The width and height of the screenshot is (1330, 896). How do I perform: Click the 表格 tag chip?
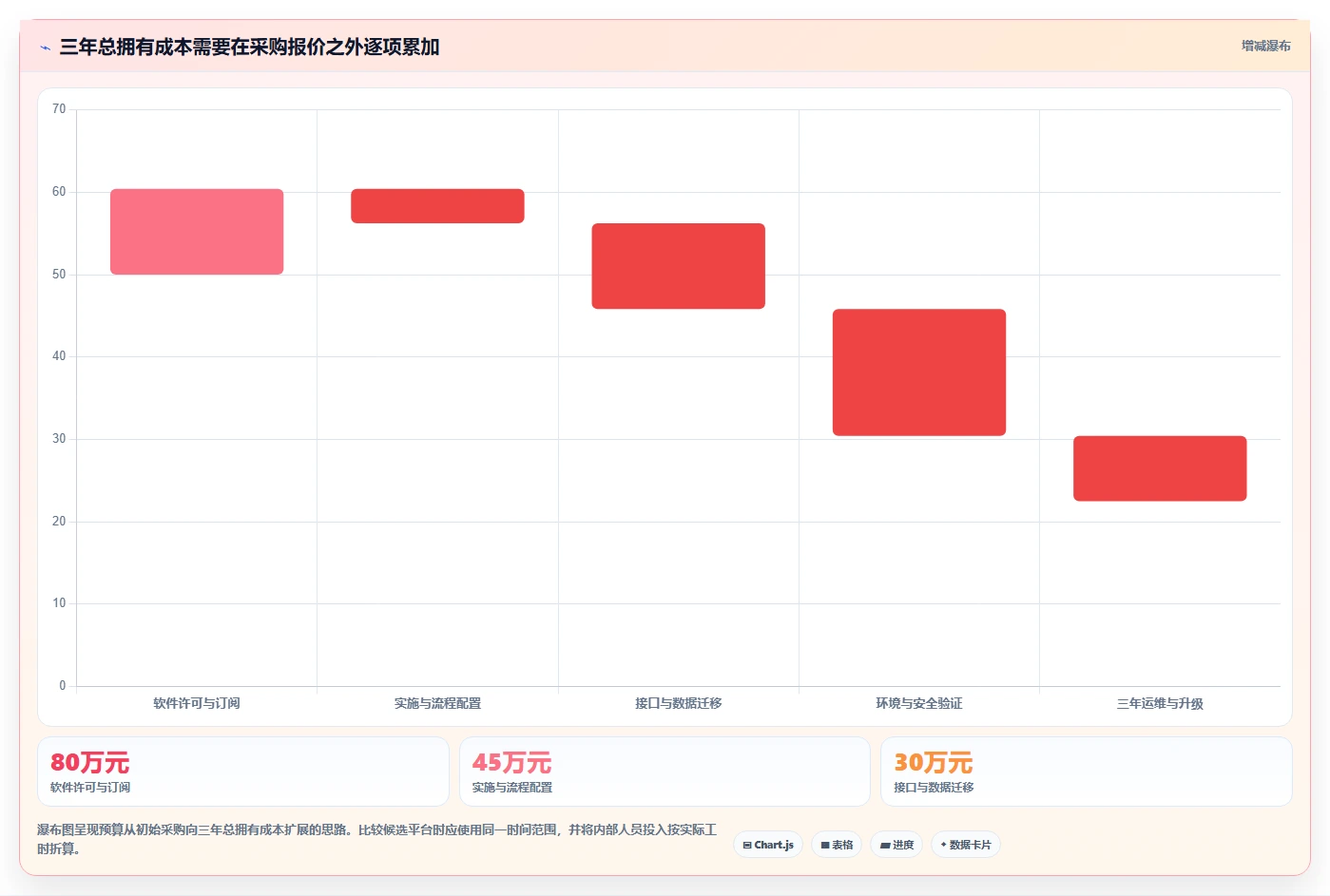click(x=837, y=845)
